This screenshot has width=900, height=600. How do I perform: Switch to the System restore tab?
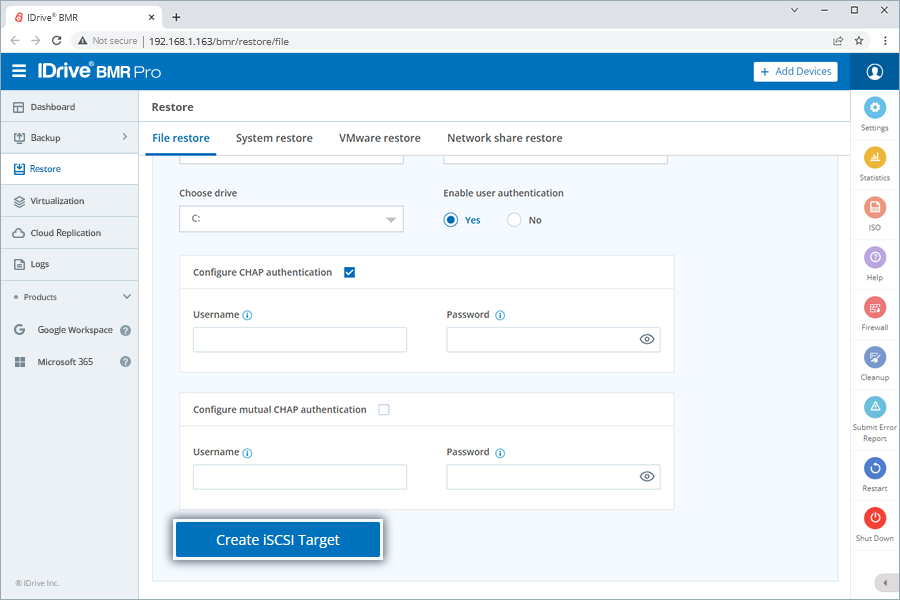click(x=274, y=138)
